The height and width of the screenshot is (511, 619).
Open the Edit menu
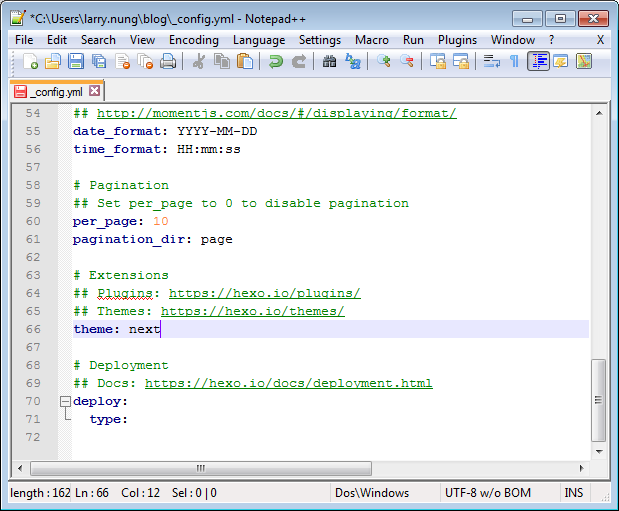[57, 40]
